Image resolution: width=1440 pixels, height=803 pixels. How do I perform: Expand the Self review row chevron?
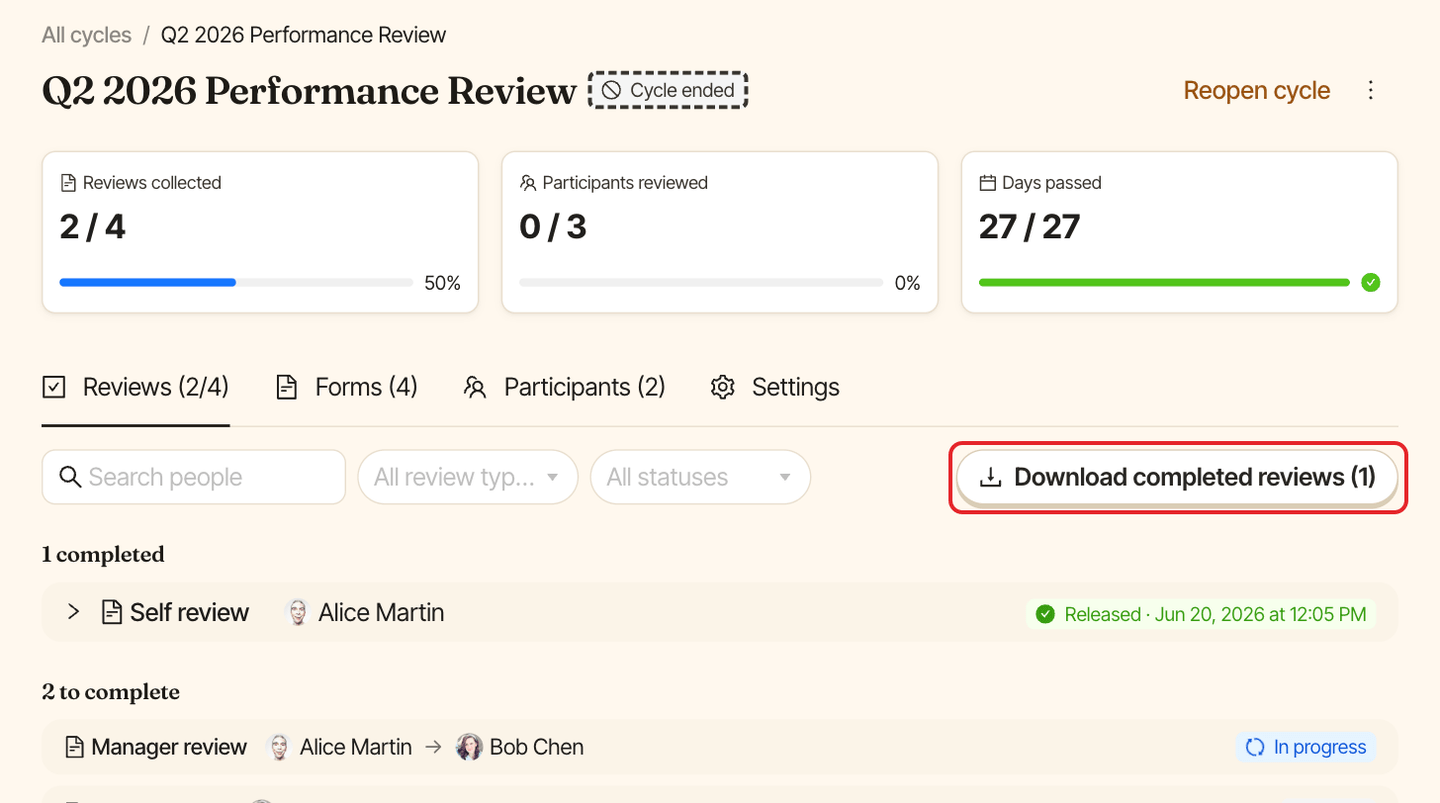73,612
